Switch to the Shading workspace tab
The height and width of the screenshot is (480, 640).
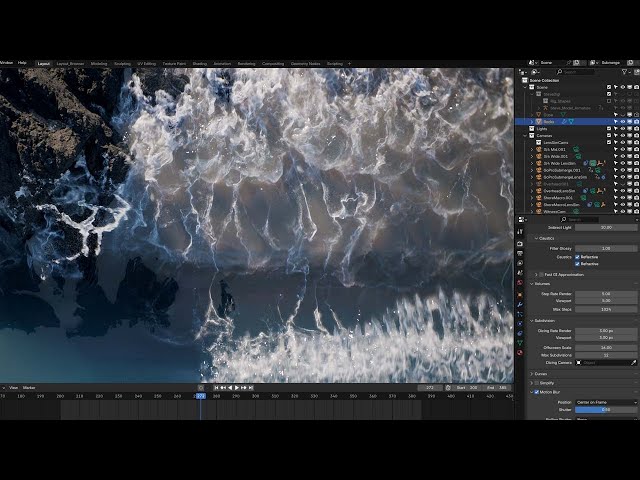(200, 64)
